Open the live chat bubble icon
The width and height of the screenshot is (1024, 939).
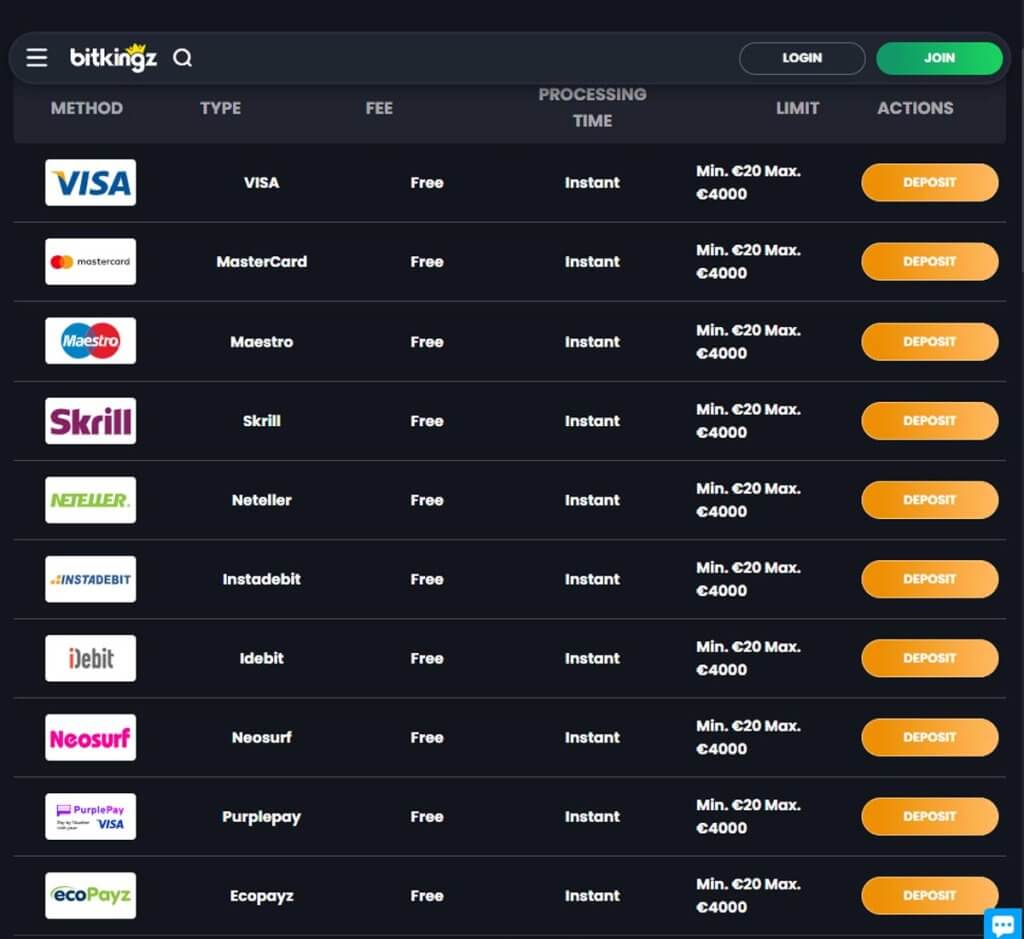click(1003, 923)
